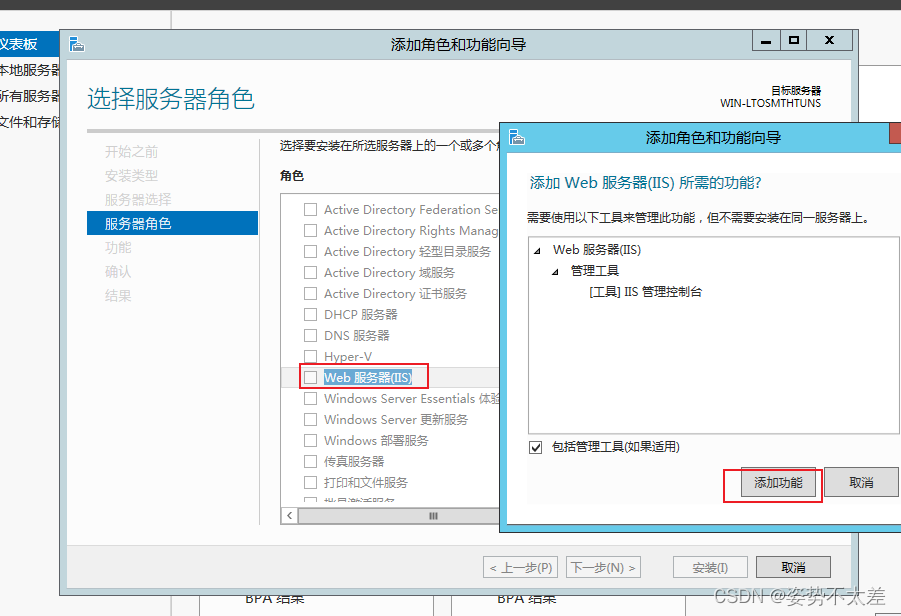Check Active Directory Rights Management role

point(310,230)
